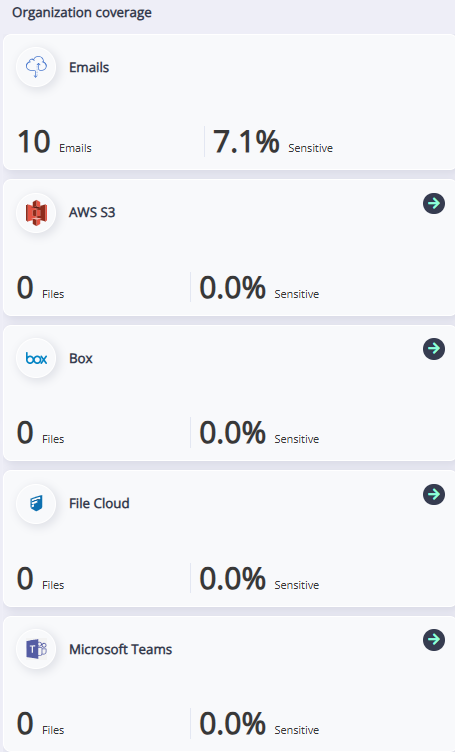
Task: Click Box 0.0% Sensitive value
Action: pyautogui.click(x=259, y=433)
